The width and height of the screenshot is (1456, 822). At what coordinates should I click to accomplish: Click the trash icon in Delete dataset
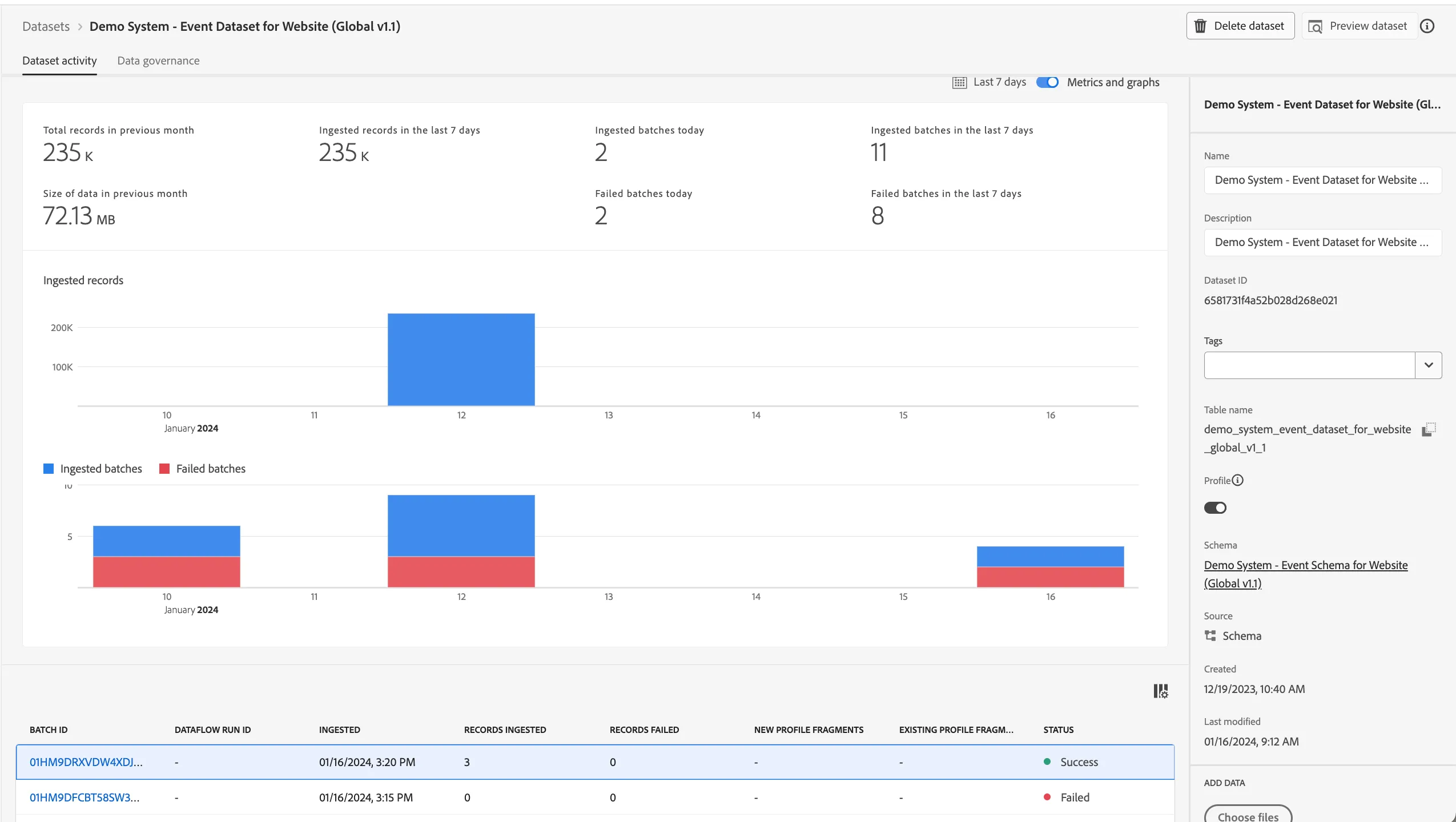pos(1200,26)
